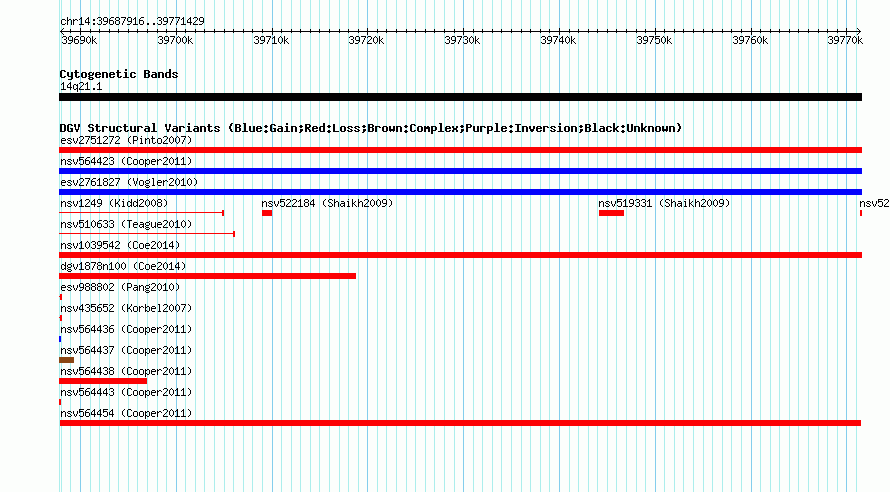Select blue gain bar of esv2761827
The height and width of the screenshot is (492, 890).
point(460,192)
